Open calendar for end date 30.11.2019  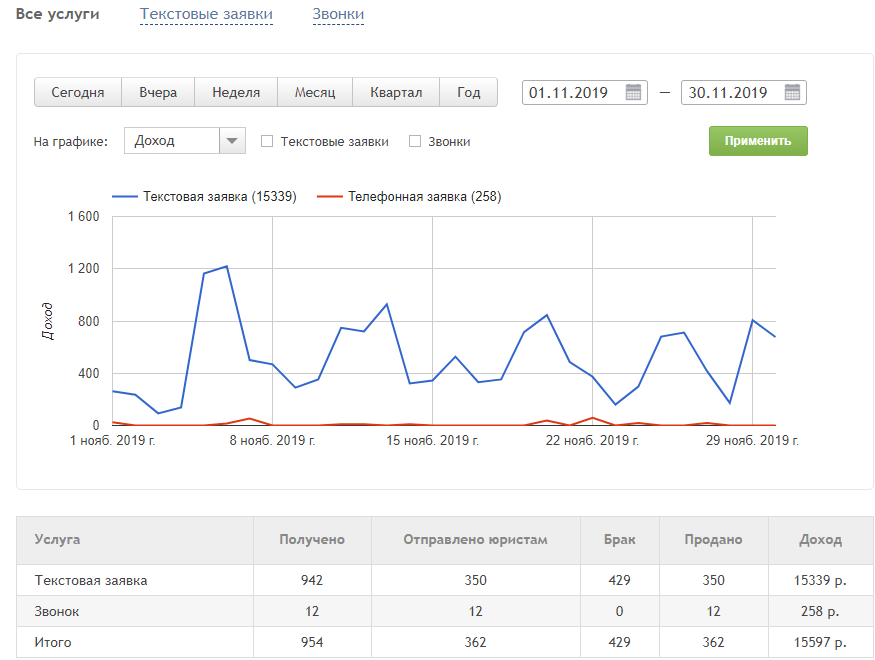pos(792,93)
